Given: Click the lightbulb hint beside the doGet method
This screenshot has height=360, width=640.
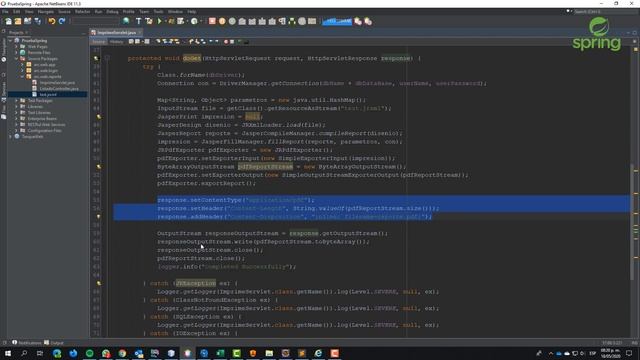Looking at the screenshot, I should (96, 58).
